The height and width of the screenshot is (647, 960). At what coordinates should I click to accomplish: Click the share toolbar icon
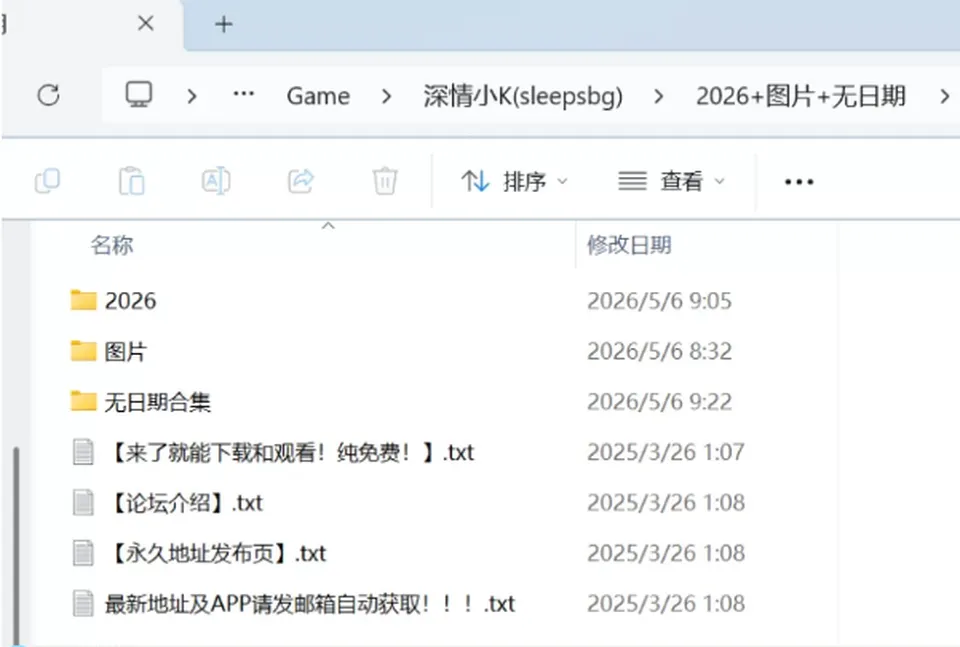pyautogui.click(x=301, y=181)
